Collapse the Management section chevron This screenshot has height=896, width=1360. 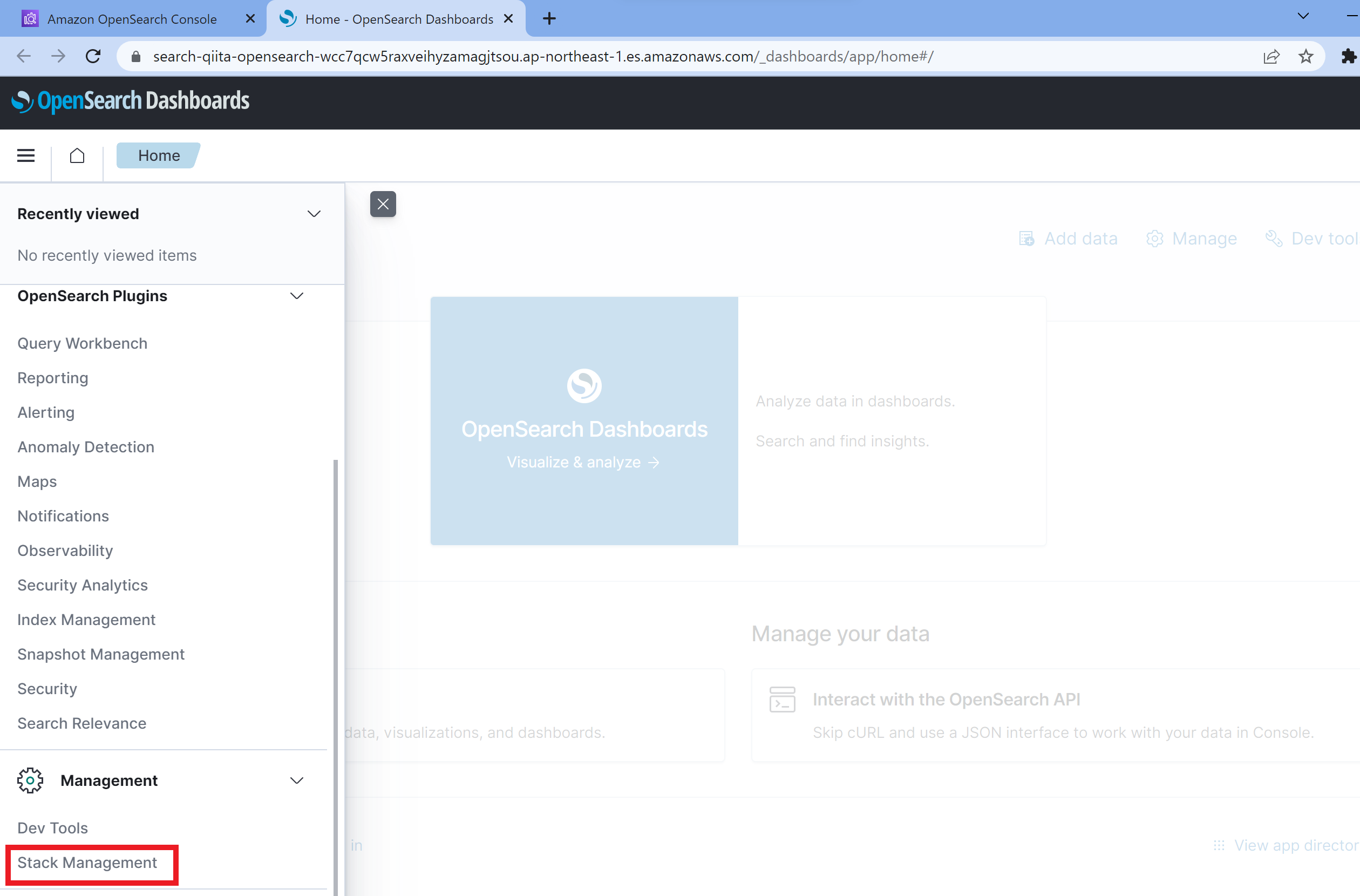pyautogui.click(x=297, y=780)
